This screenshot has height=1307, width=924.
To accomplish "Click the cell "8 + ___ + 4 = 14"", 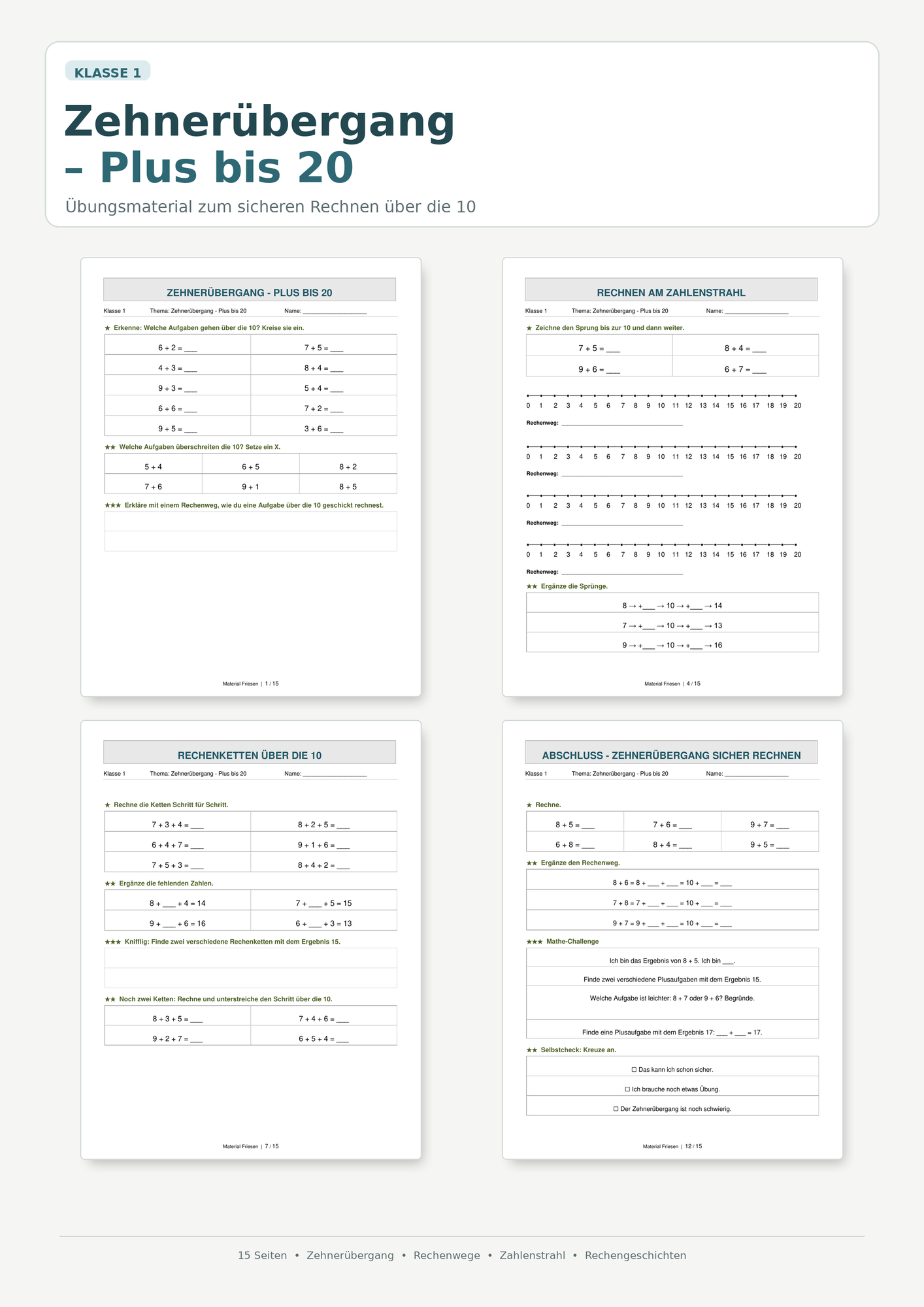I will (x=178, y=901).
